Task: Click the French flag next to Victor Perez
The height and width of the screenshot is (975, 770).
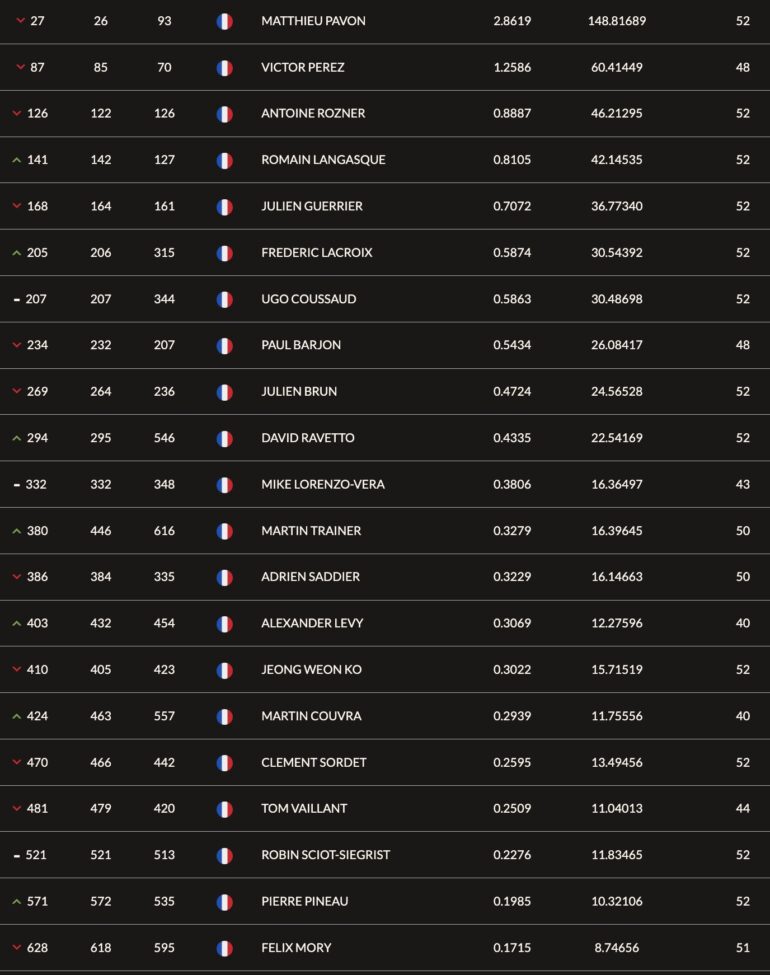Action: (x=225, y=68)
